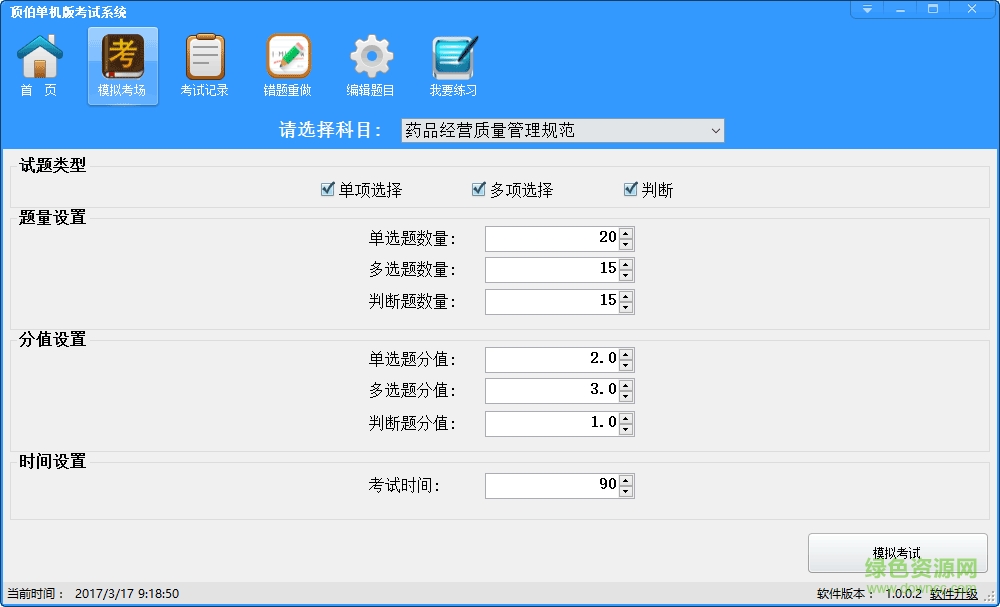
Task: Increase 判断题数量 with up arrow
Action: tap(626, 296)
